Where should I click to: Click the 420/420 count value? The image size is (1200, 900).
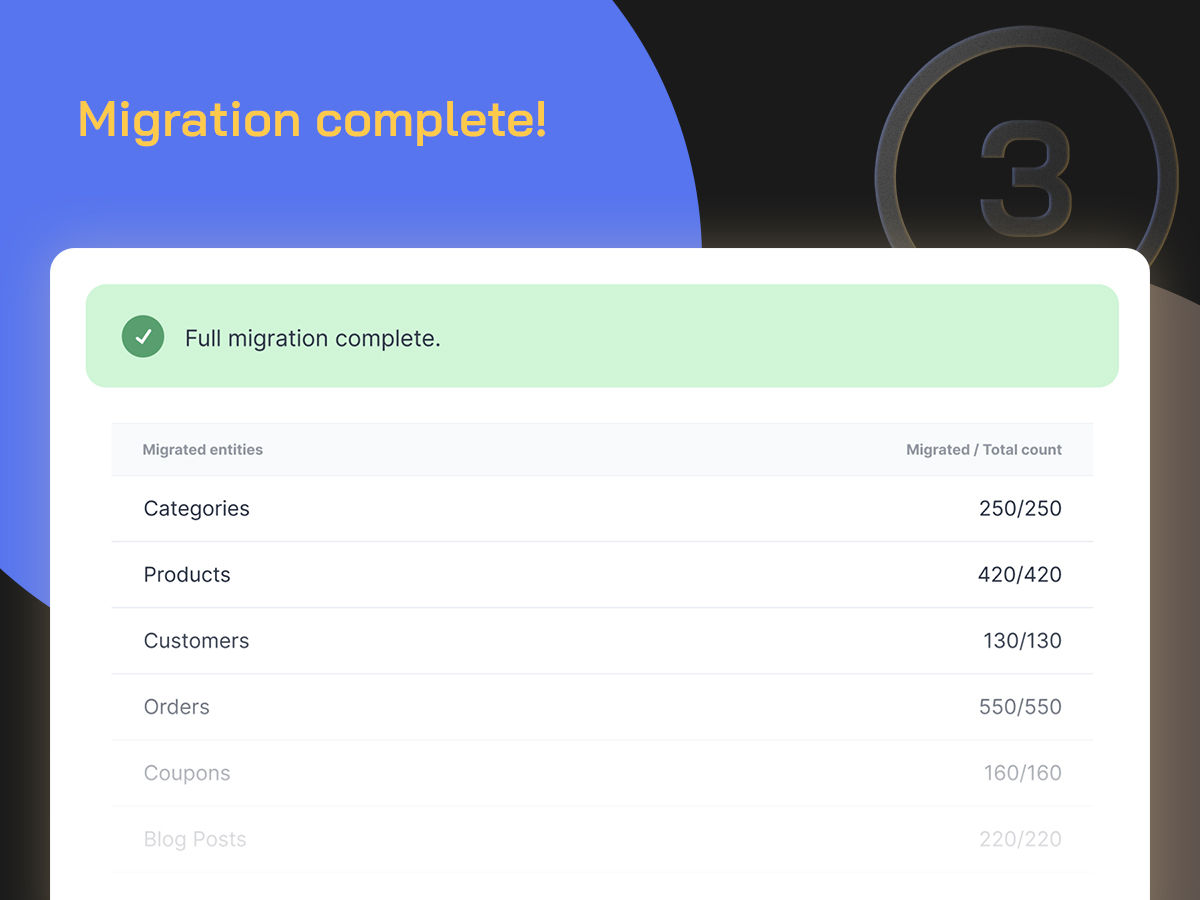(1020, 575)
